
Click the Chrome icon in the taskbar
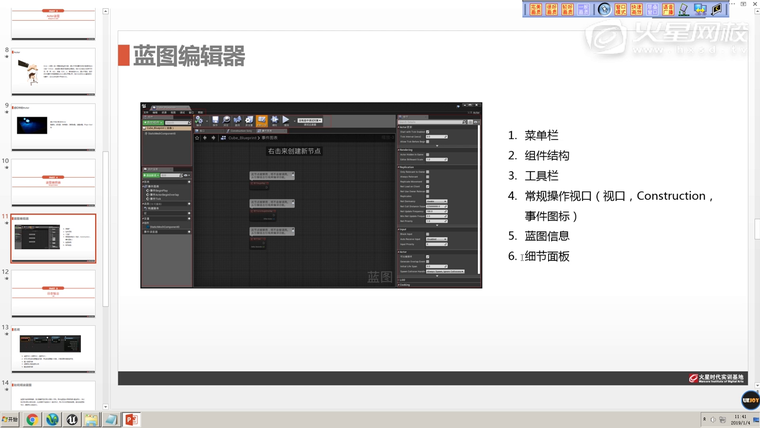click(x=32, y=420)
